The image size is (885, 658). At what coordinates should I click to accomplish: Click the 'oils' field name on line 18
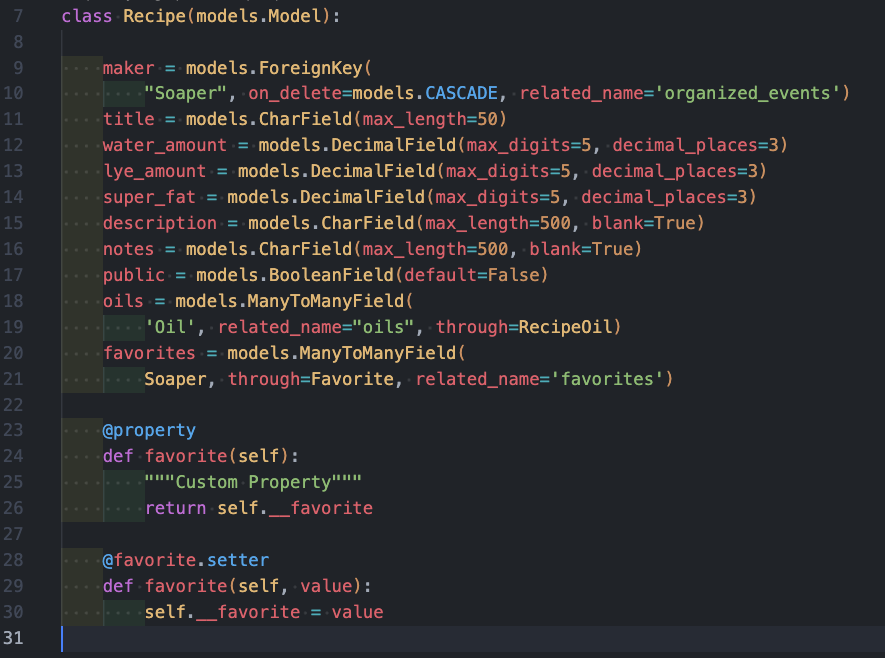(123, 301)
